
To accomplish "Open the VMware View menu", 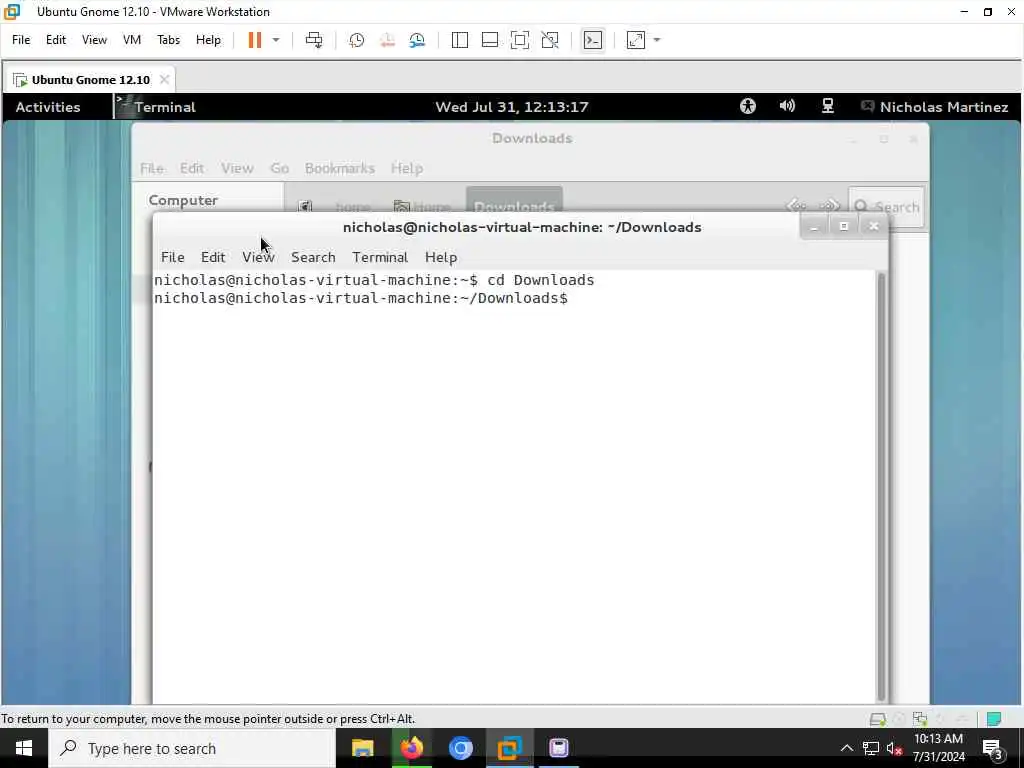I will tap(94, 40).
